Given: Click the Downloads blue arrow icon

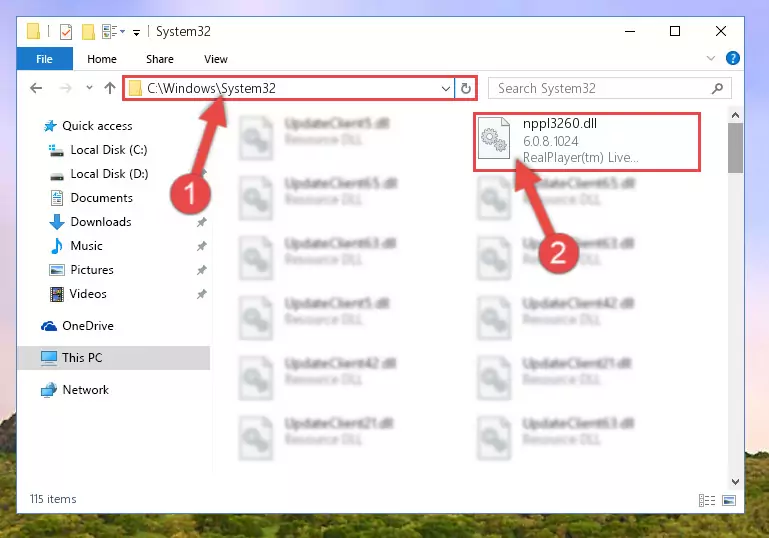Looking at the screenshot, I should coord(57,222).
